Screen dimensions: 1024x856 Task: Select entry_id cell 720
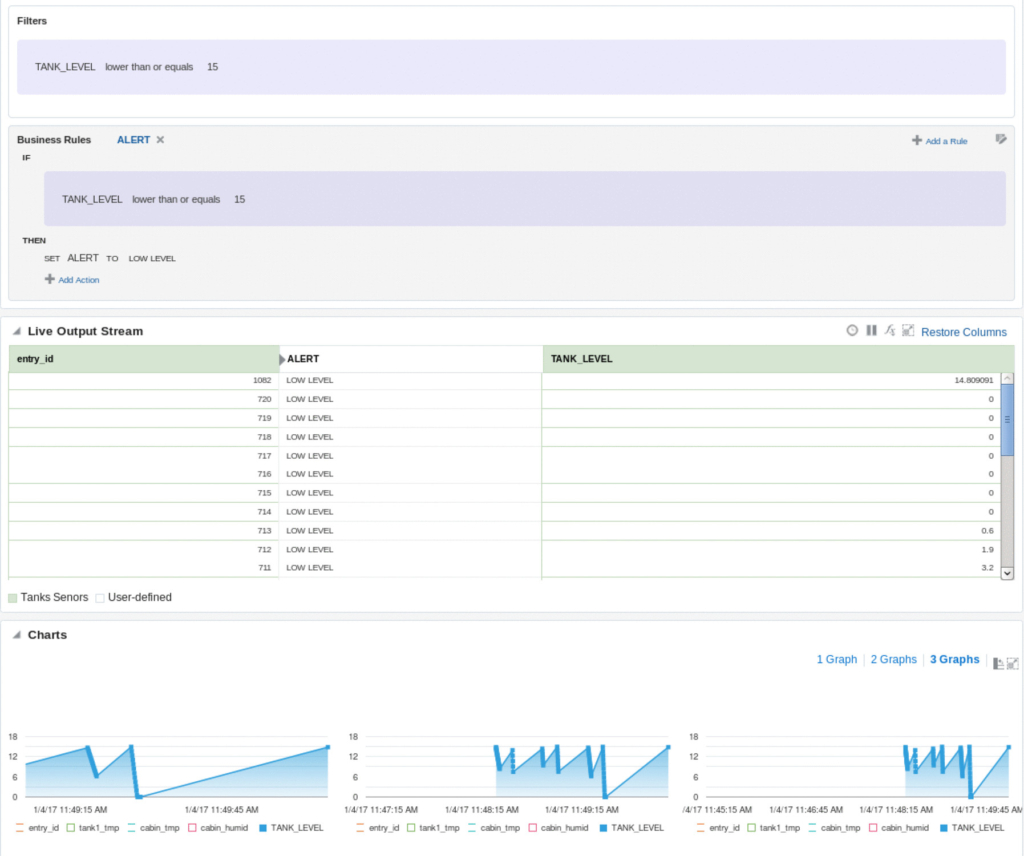(144, 399)
